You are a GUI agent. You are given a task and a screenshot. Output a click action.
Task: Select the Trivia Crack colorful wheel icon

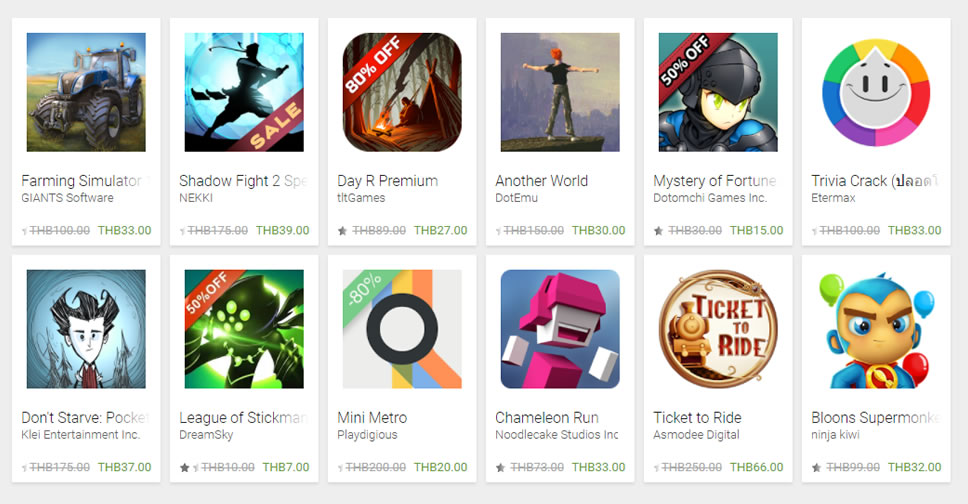pos(876,92)
